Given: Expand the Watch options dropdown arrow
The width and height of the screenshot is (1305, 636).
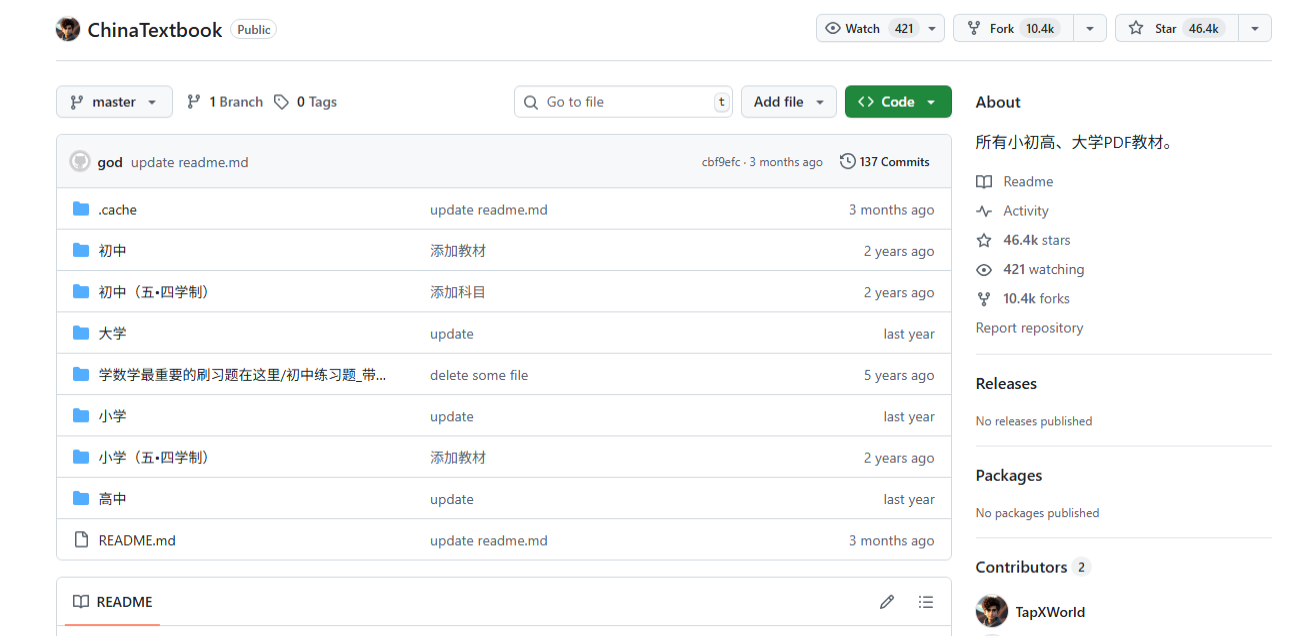Looking at the screenshot, I should pos(933,28).
